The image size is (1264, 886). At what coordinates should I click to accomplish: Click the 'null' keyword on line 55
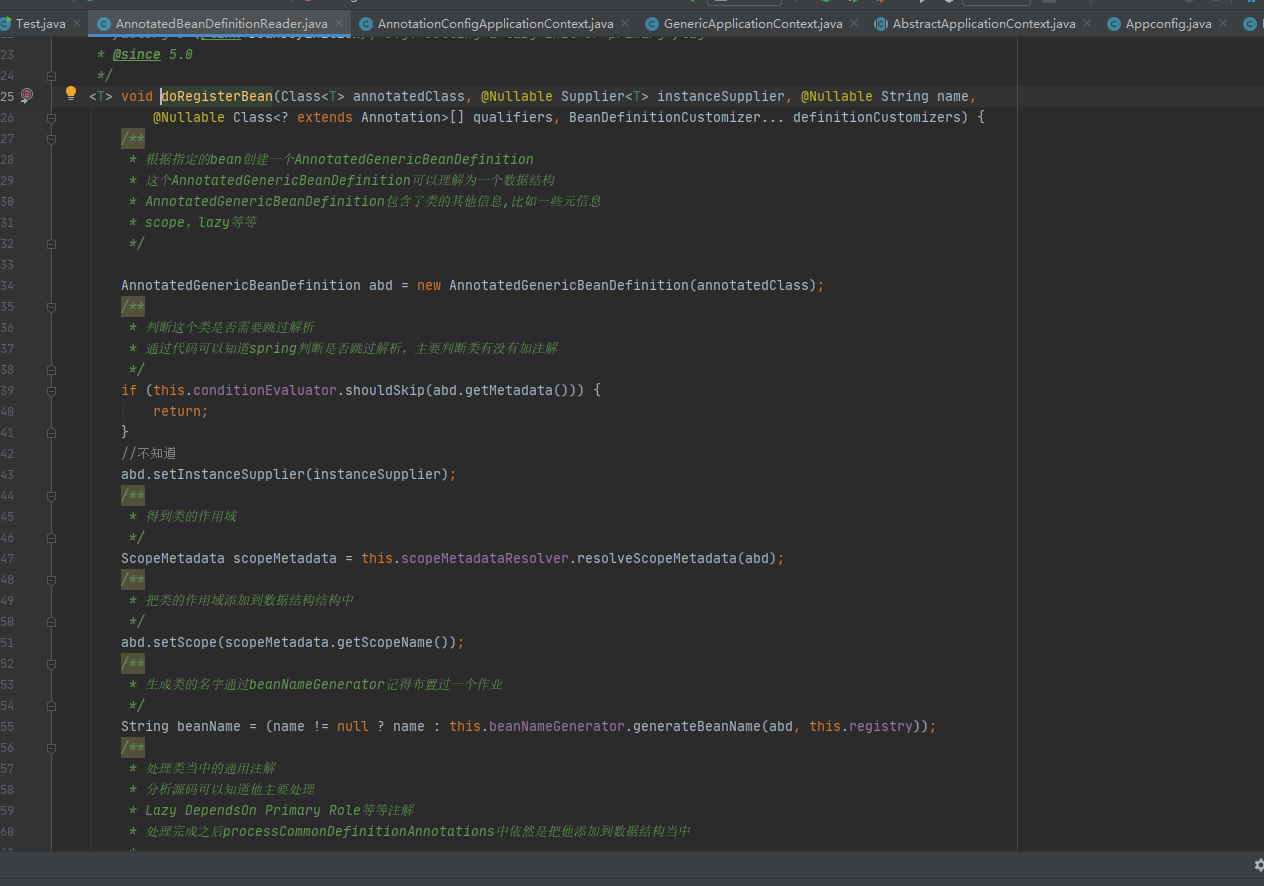[x=353, y=726]
